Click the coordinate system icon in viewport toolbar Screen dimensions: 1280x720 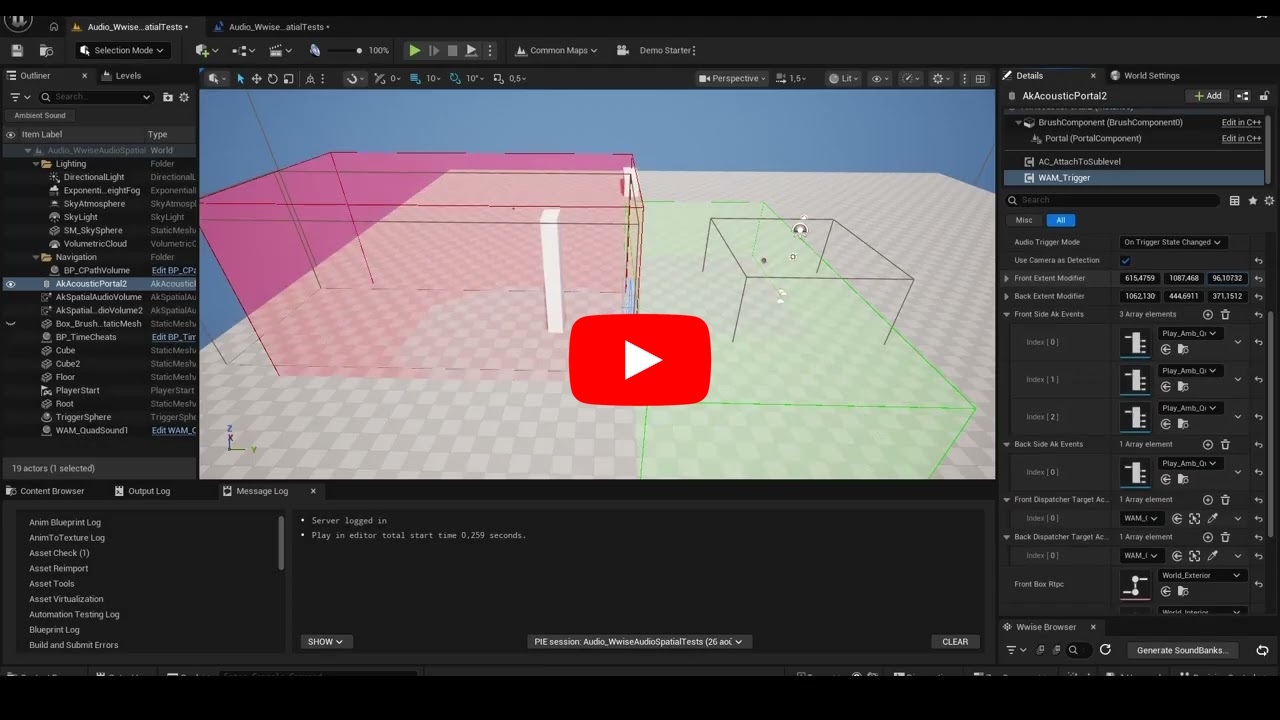coord(311,78)
